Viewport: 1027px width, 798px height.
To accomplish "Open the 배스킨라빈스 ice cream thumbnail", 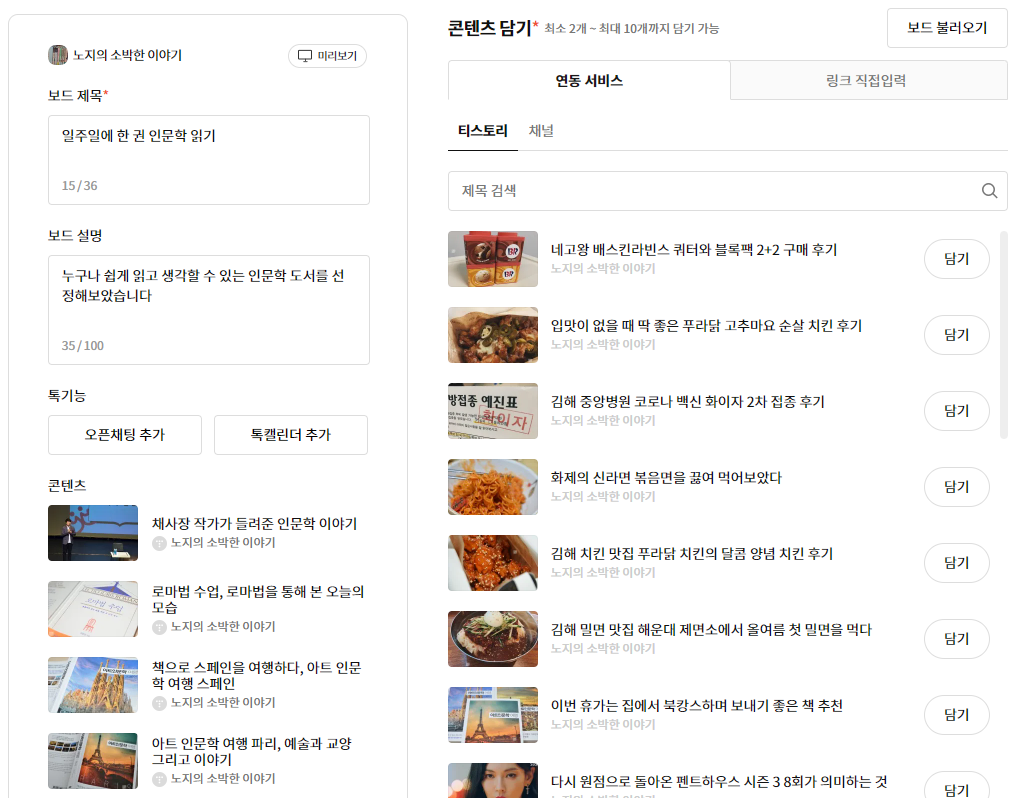I will [493, 259].
